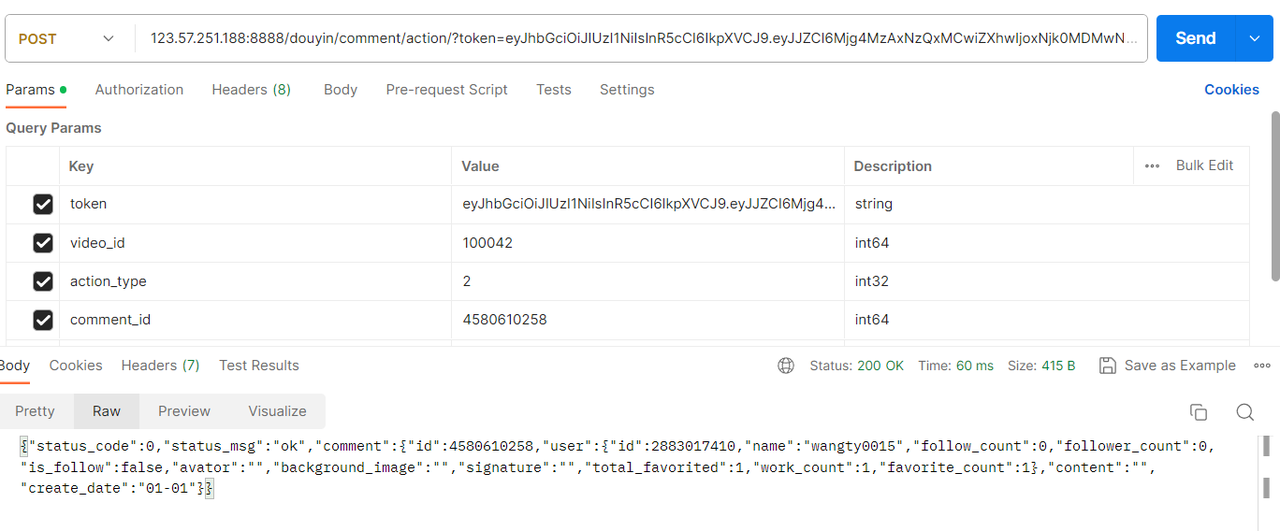Screen dimensions: 1280x531
Task: Click the token value starting eyJhbGci
Action: pyautogui.click(x=648, y=204)
